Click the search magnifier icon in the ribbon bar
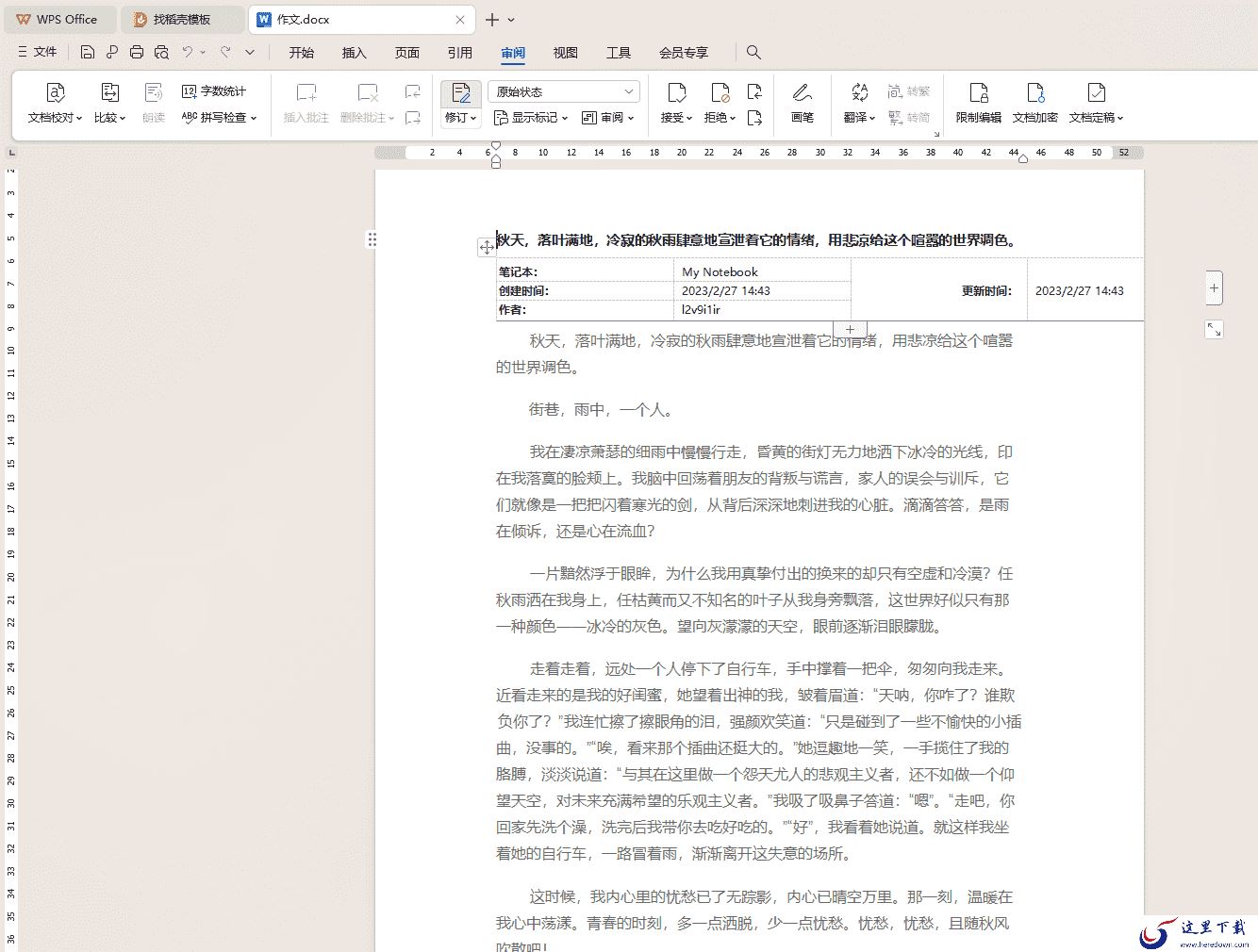This screenshot has width=1258, height=952. pos(753,52)
